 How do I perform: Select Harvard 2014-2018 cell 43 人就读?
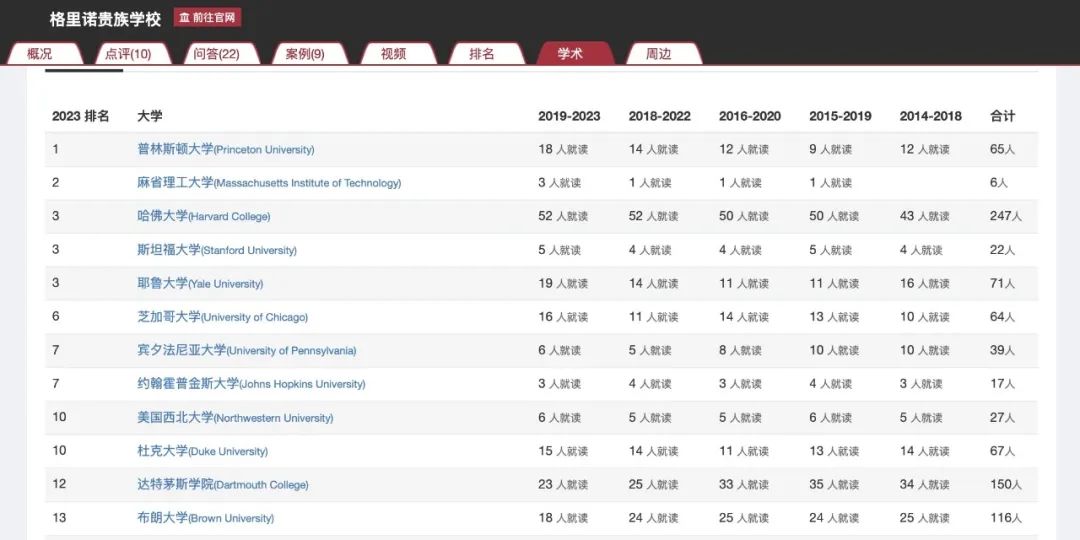[924, 216]
